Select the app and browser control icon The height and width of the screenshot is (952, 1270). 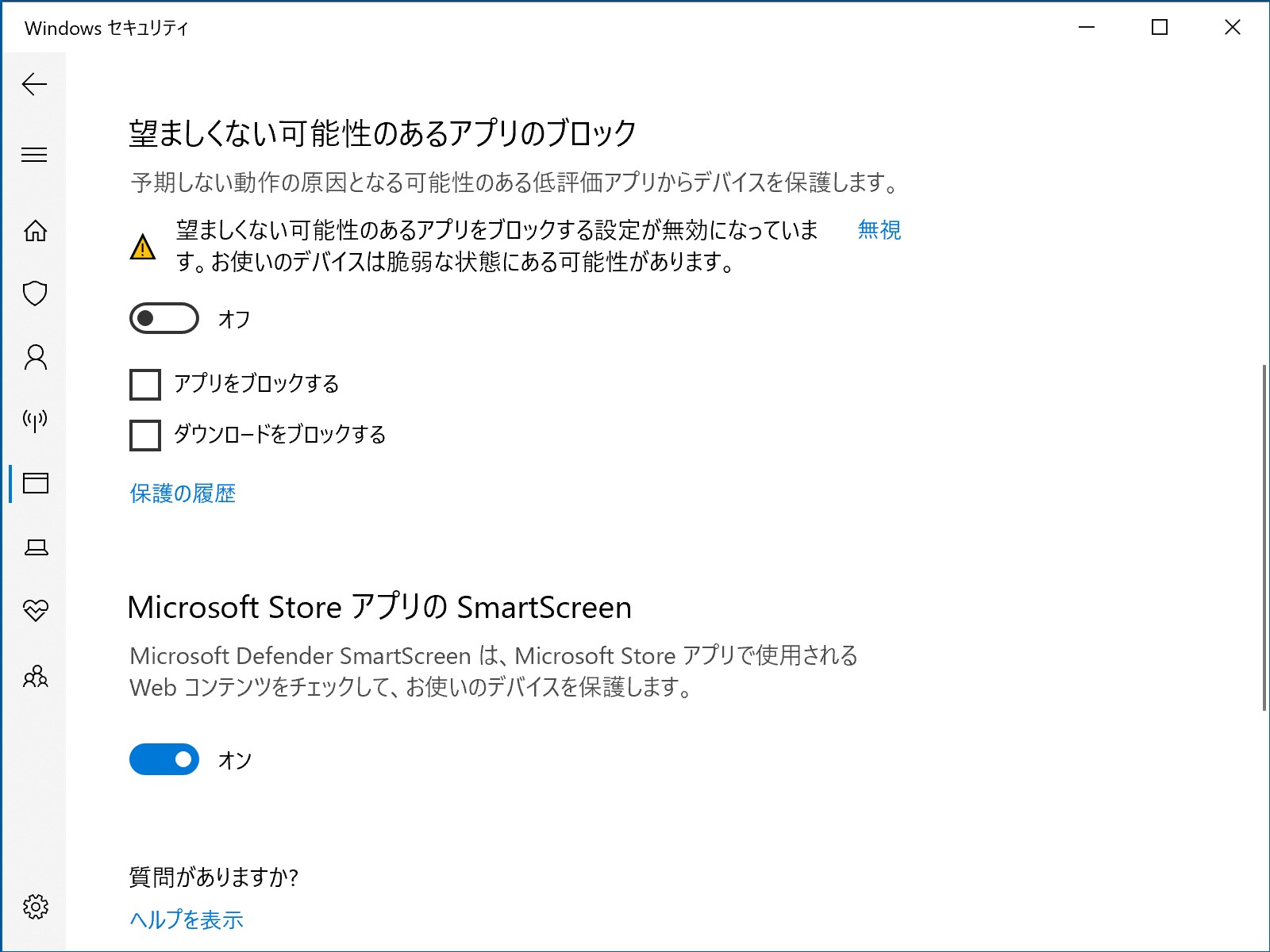[35, 485]
